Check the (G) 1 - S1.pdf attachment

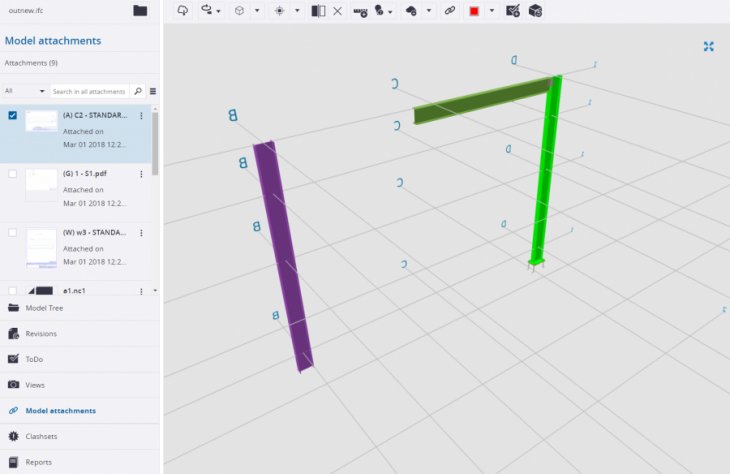pyautogui.click(x=12, y=174)
